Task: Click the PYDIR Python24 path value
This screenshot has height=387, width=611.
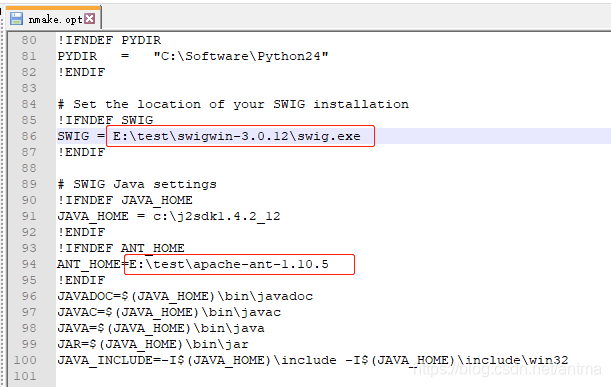Action: [x=241, y=56]
